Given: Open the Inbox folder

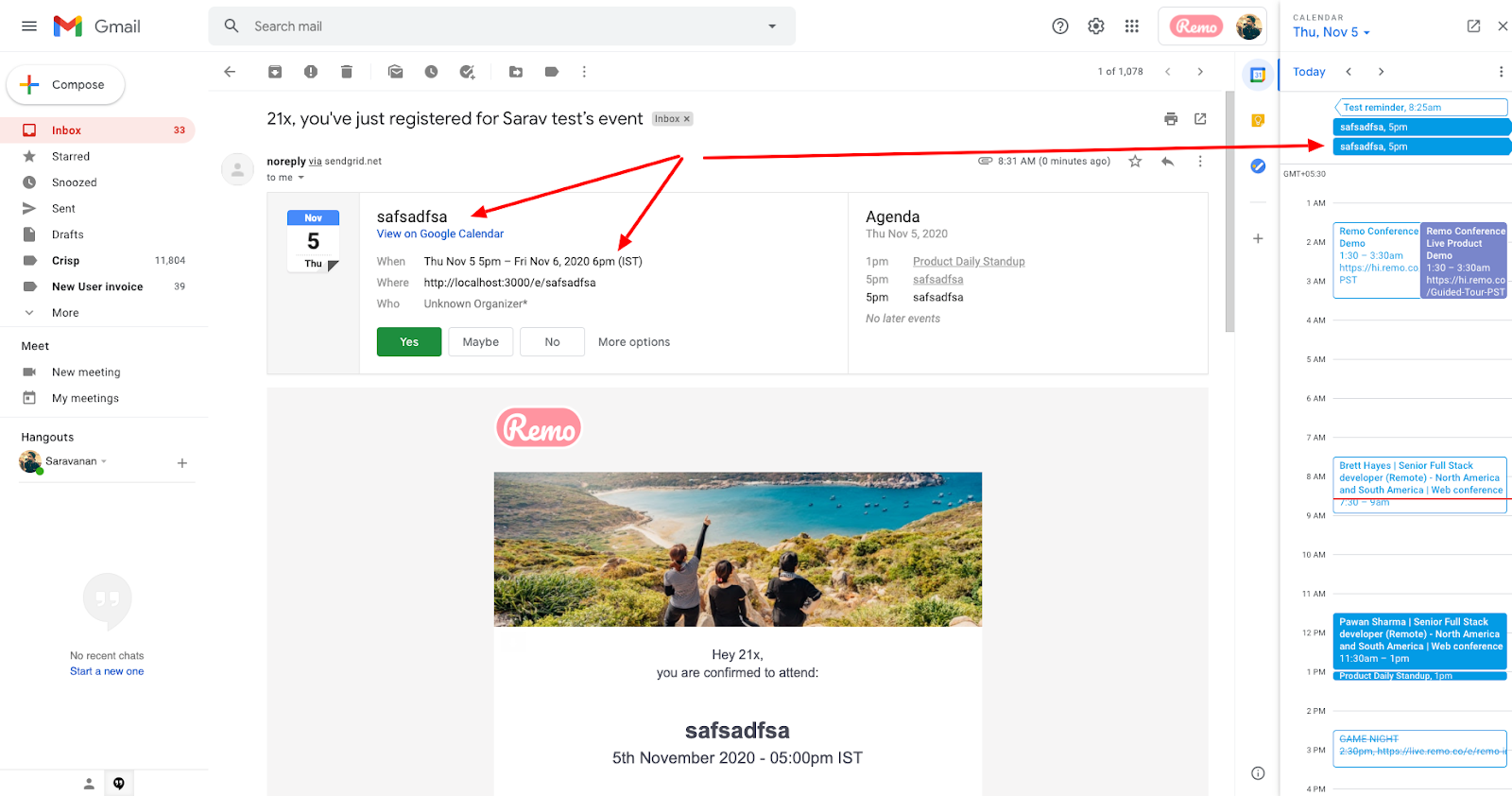Looking at the screenshot, I should pyautogui.click(x=97, y=130).
